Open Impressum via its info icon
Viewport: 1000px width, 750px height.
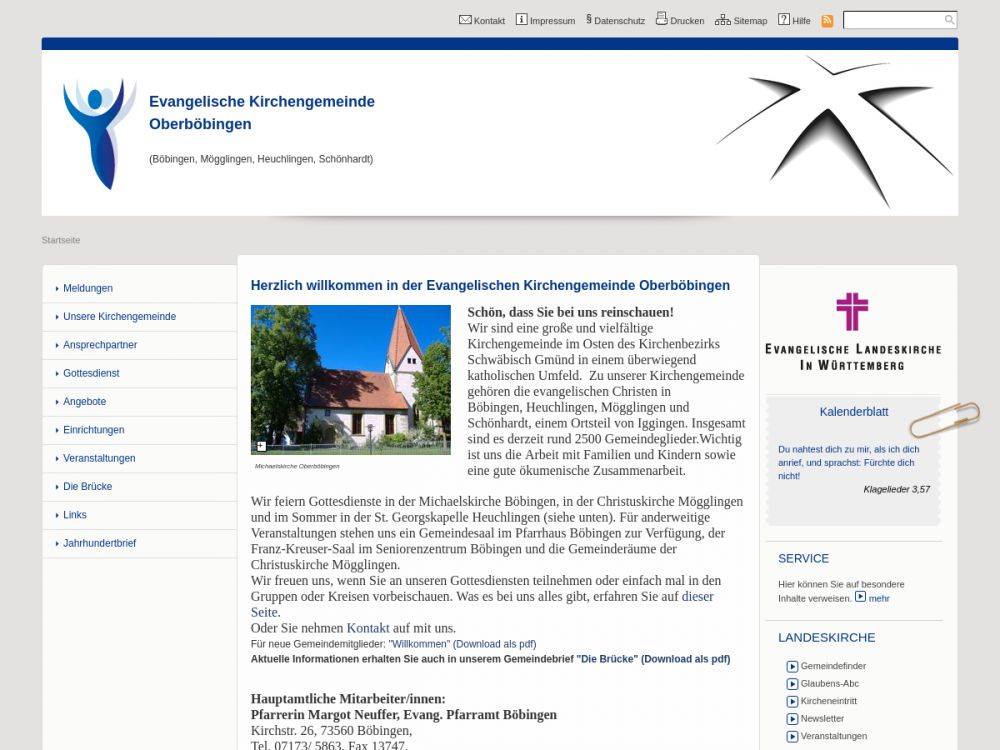(521, 20)
